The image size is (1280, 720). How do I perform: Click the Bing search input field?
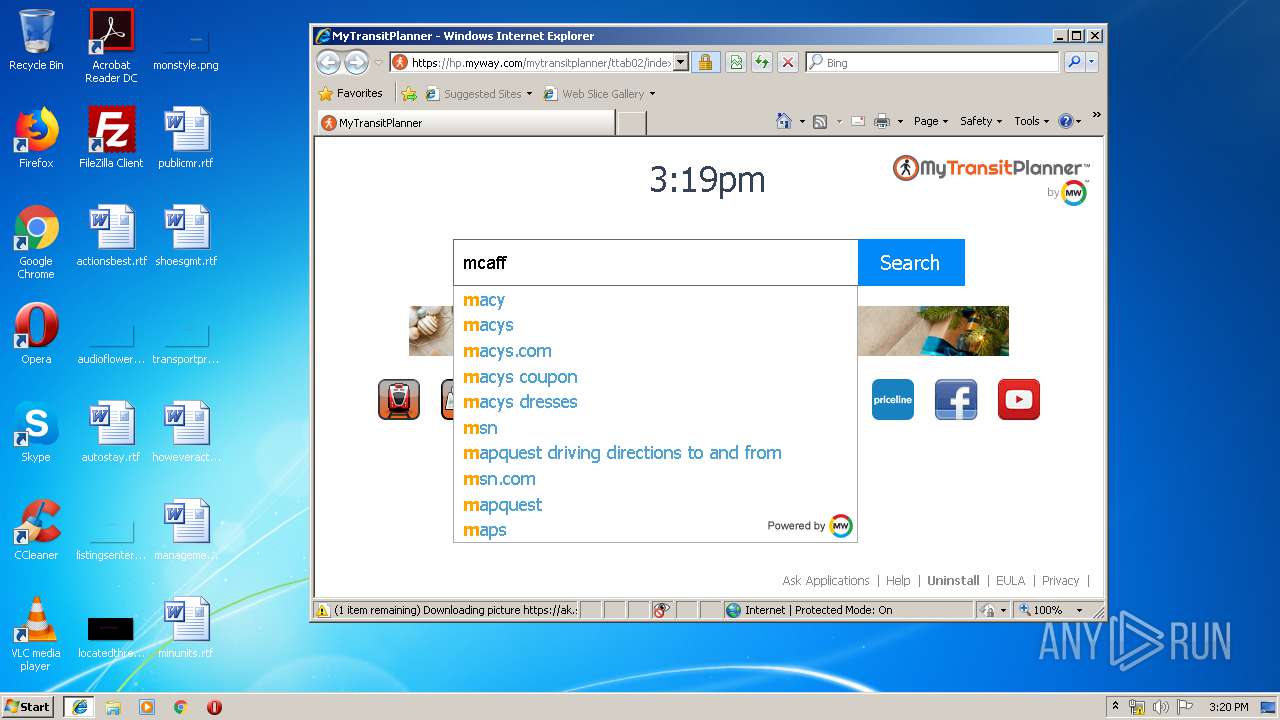(932, 62)
